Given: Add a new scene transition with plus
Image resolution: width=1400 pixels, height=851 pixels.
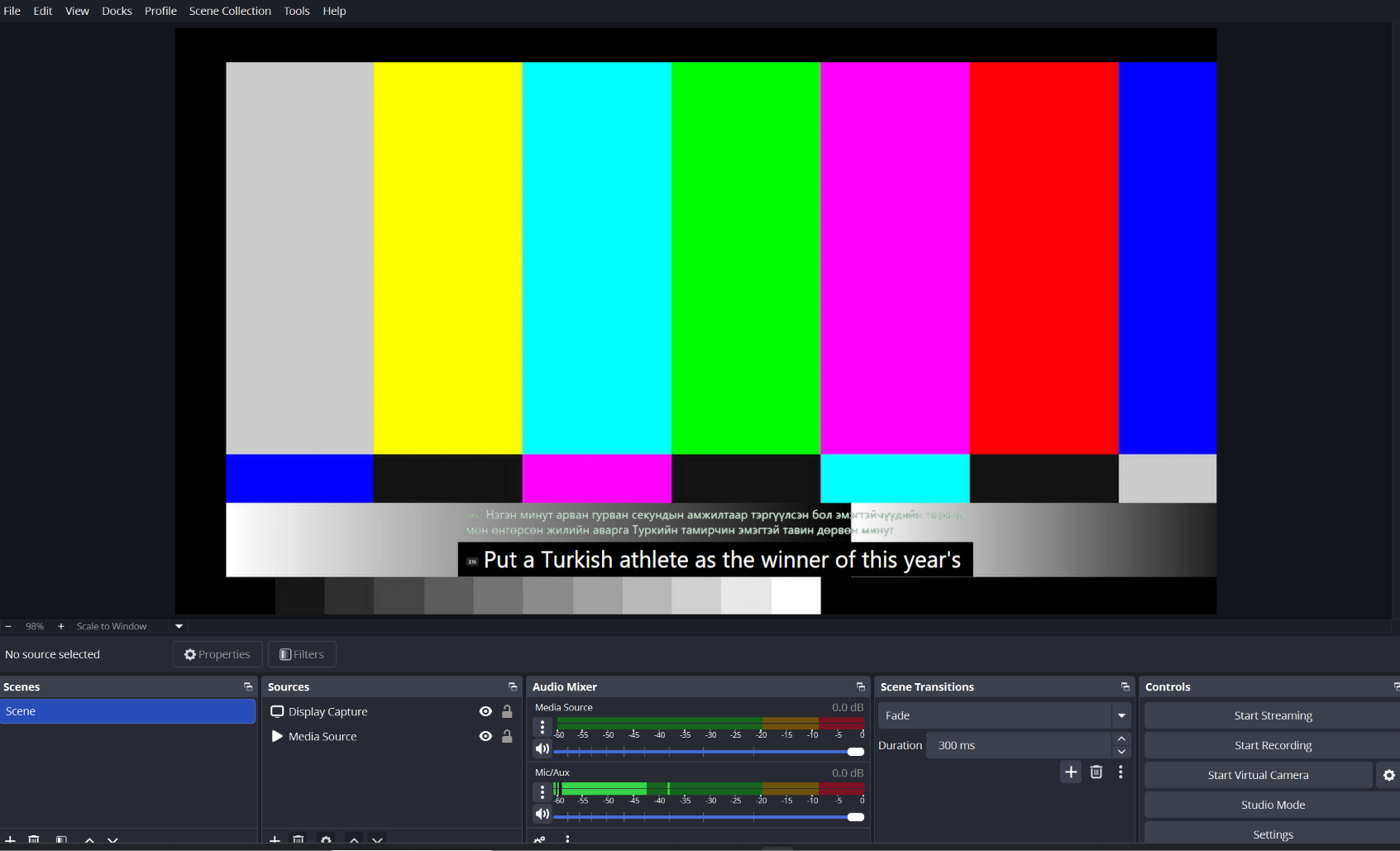Looking at the screenshot, I should [1071, 772].
